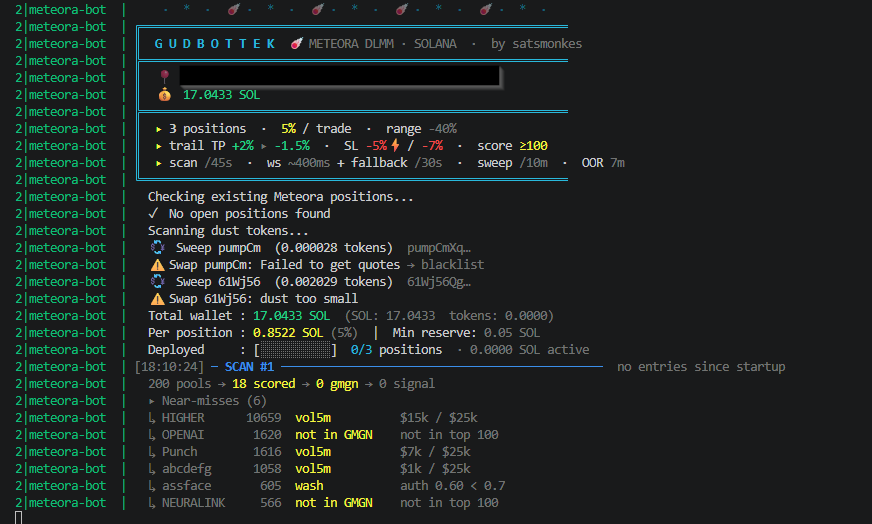Click 'wash' reason on assface row
This screenshot has height=524, width=872.
pyautogui.click(x=309, y=486)
